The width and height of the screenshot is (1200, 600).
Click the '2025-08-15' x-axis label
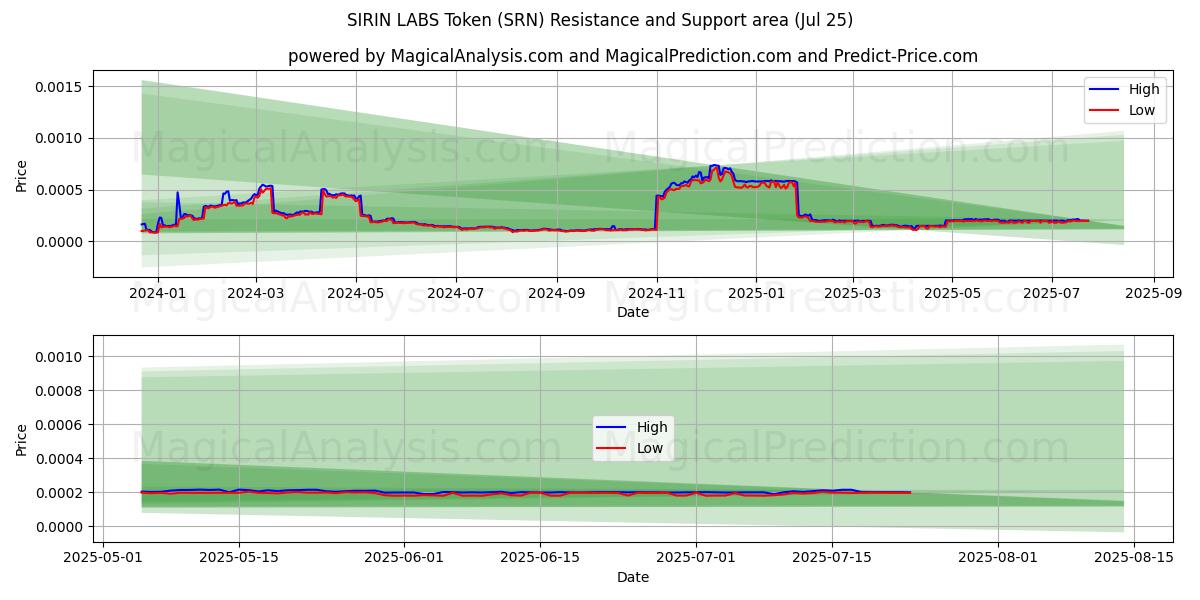point(1133,557)
